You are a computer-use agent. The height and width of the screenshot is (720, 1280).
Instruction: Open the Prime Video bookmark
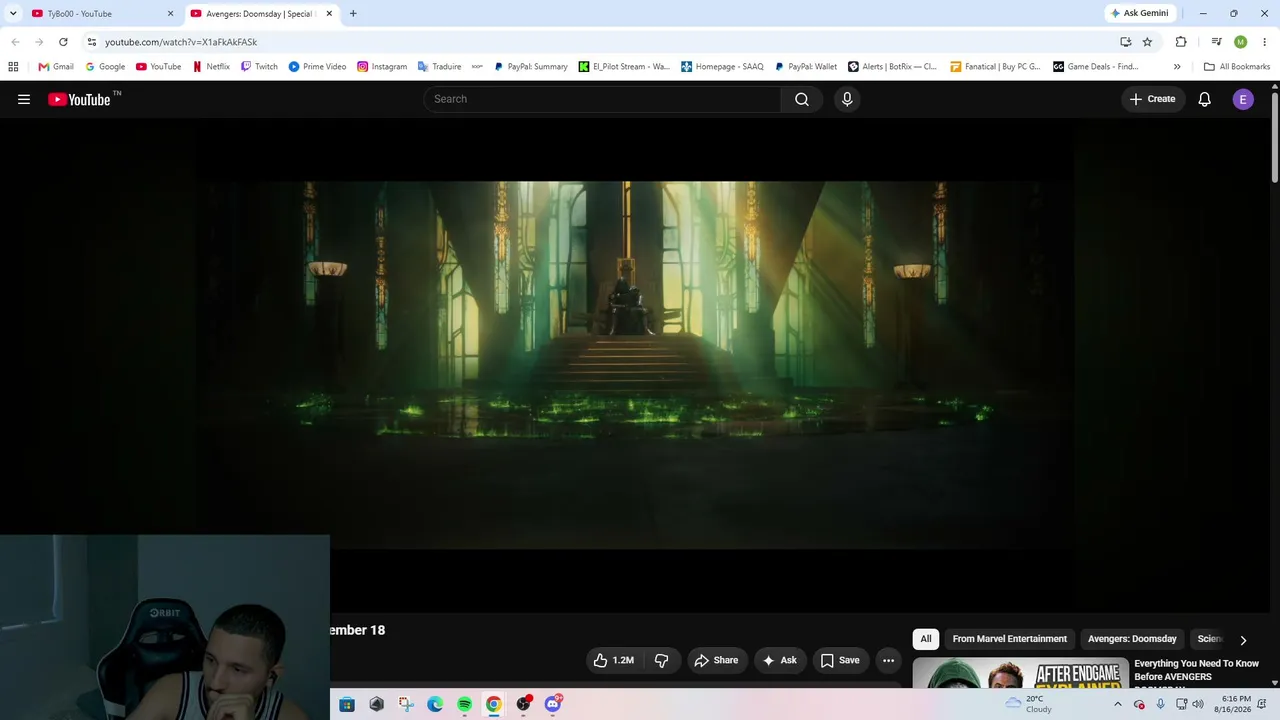[x=317, y=67]
